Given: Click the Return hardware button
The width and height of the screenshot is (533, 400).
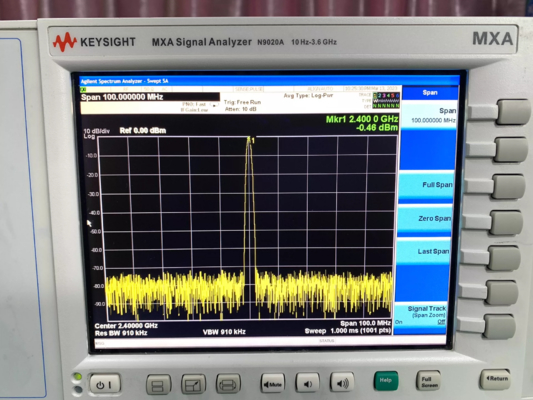Looking at the screenshot, I should (x=496, y=379).
